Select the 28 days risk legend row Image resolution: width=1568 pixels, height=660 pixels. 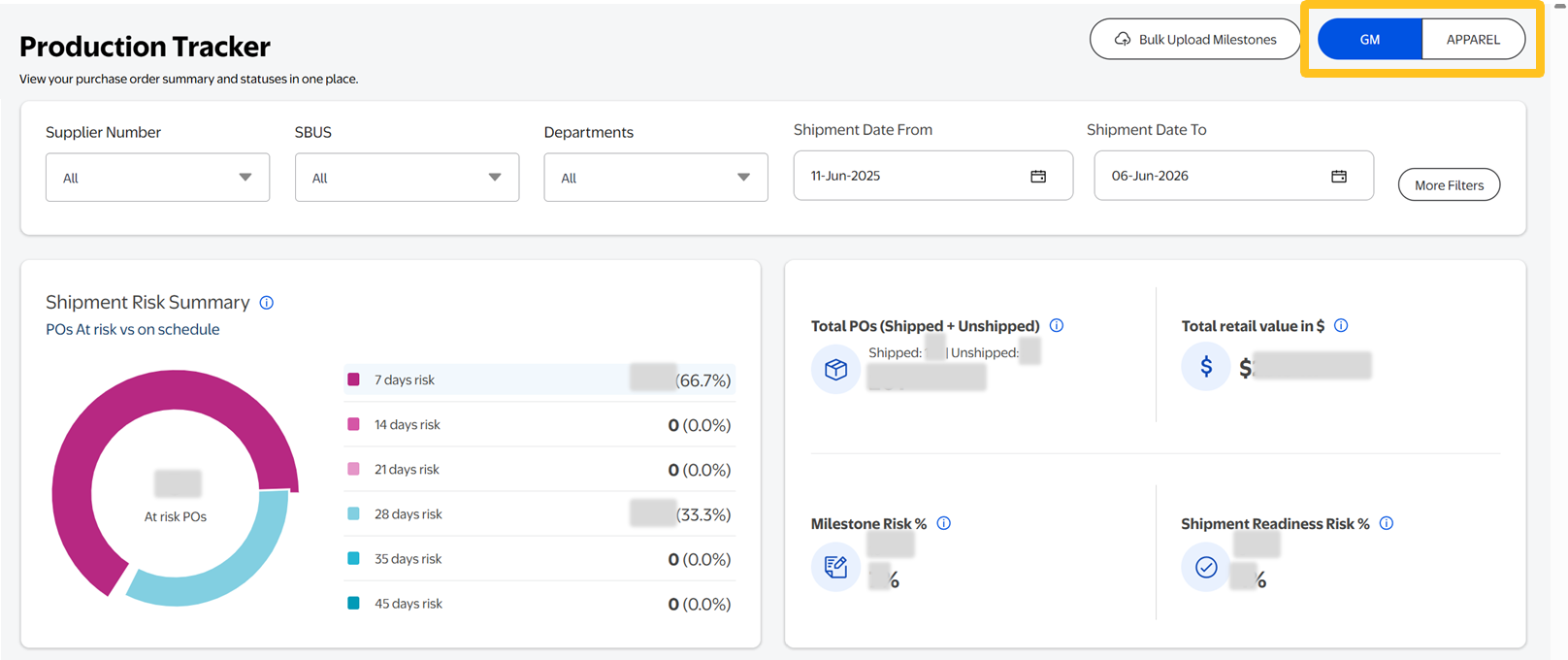(539, 514)
